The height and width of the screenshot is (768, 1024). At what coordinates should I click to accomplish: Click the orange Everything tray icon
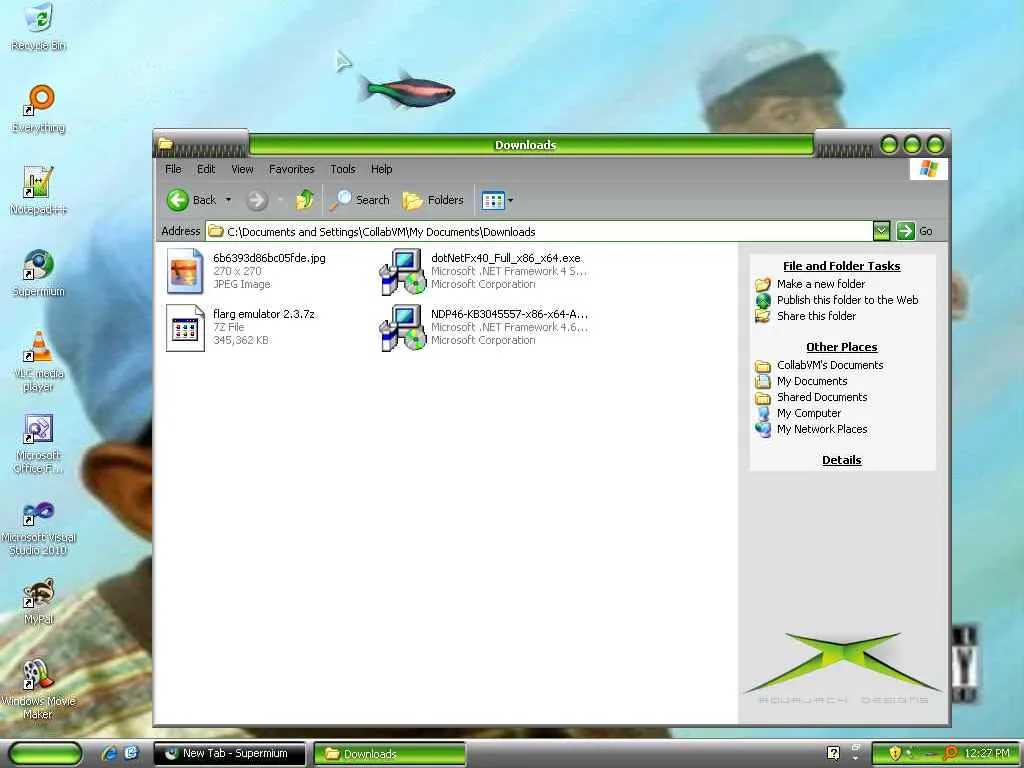tap(951, 753)
